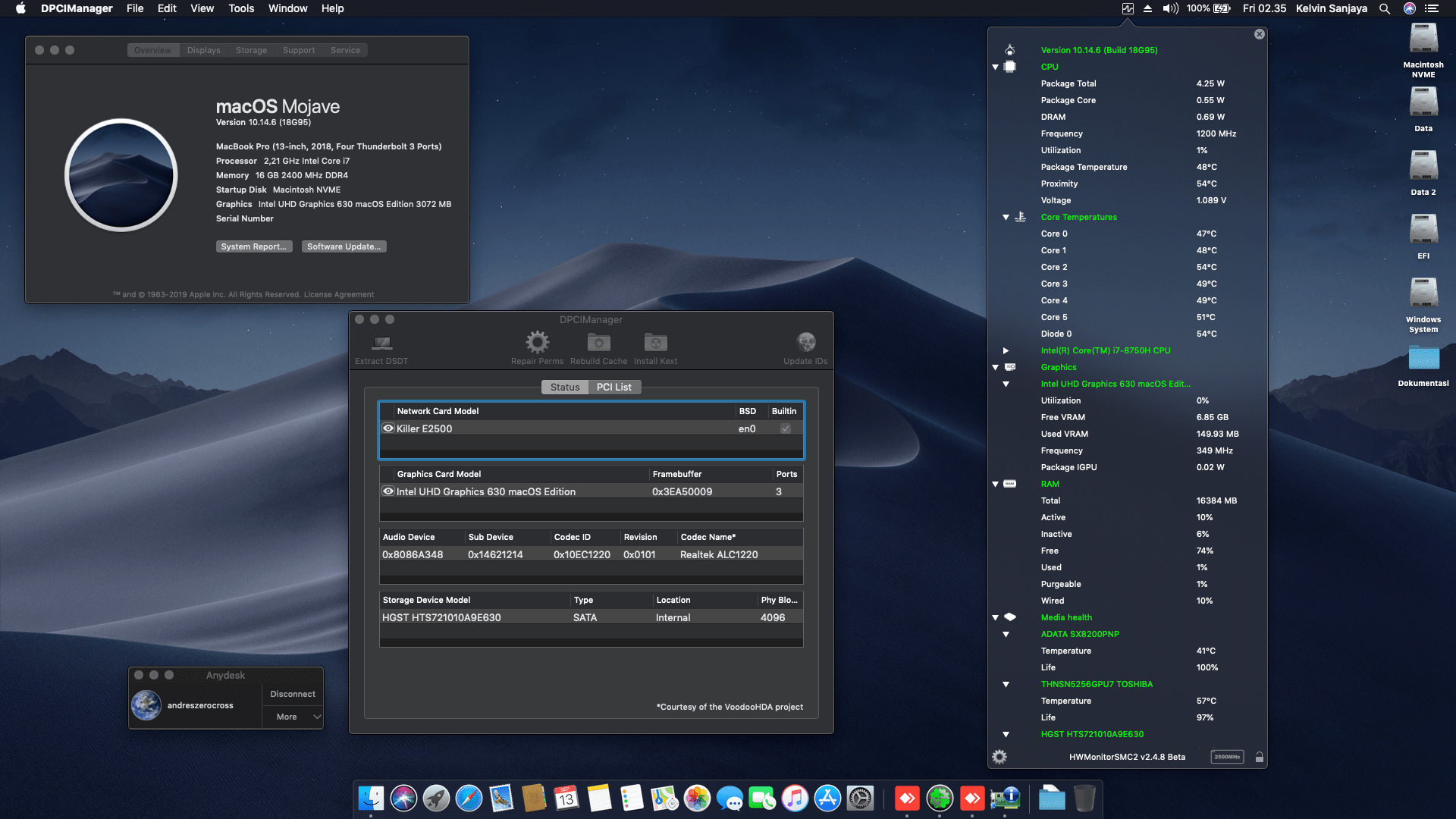1456x819 pixels.
Task: Open the Dokumentasi folder on the desktop
Action: click(1423, 359)
